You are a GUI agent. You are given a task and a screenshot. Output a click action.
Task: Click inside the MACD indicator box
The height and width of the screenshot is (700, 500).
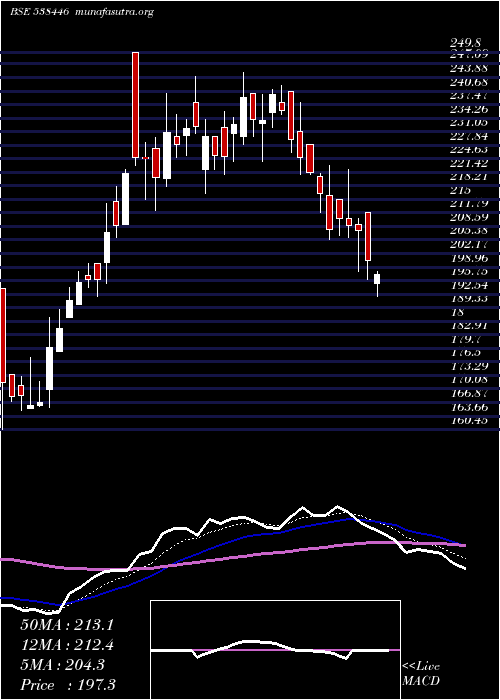point(275,650)
